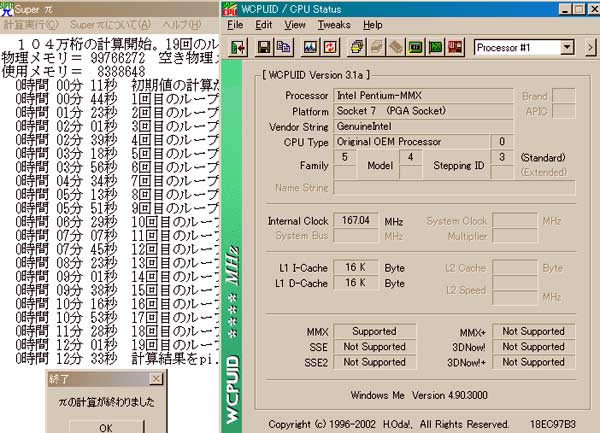Viewport: 600px width, 433px height.
Task: Click the code 18EC97B3 at bottom right
Action: pyautogui.click(x=553, y=424)
